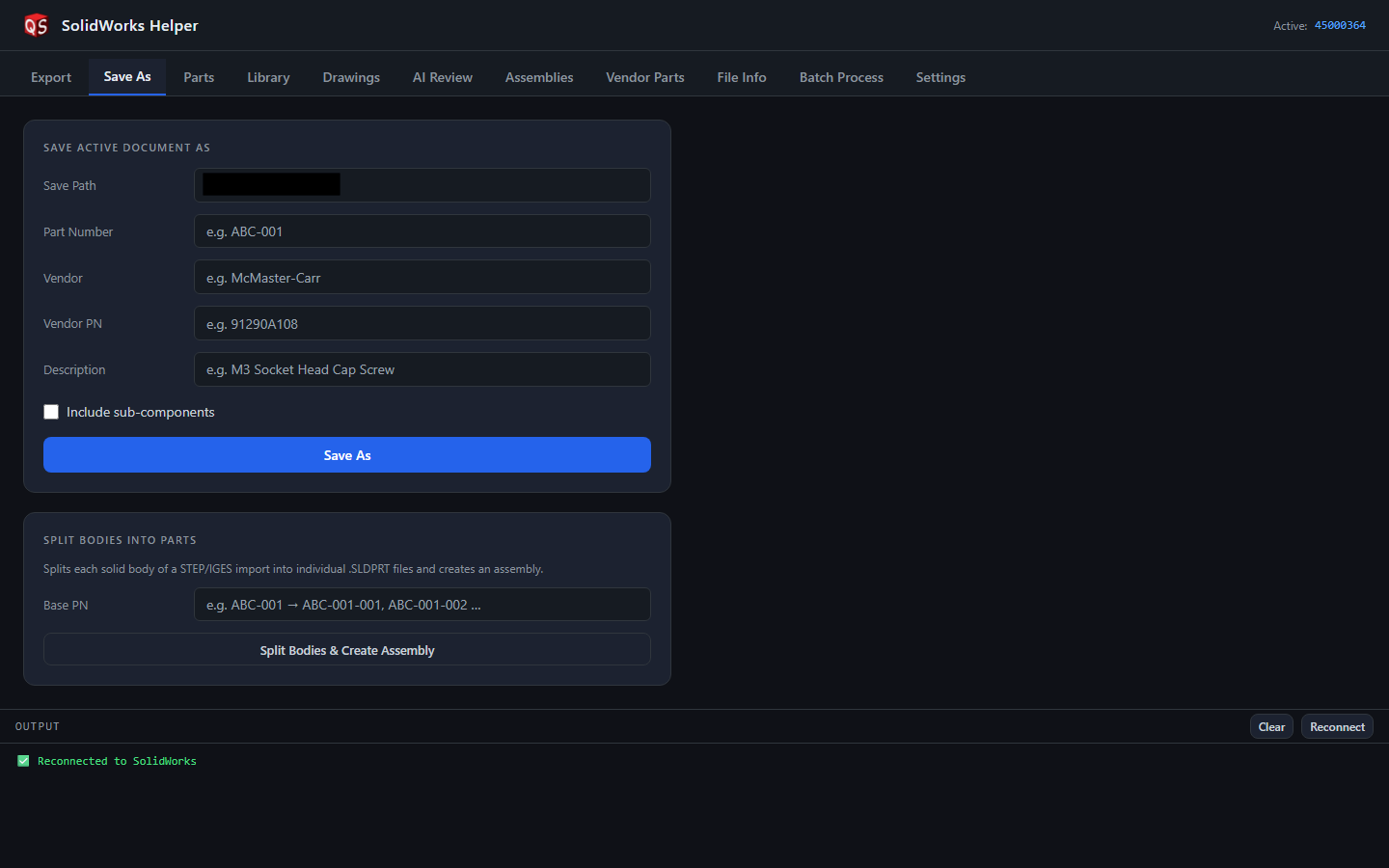Select the Batch Process tab
Image resolution: width=1389 pixels, height=868 pixels.
[841, 77]
